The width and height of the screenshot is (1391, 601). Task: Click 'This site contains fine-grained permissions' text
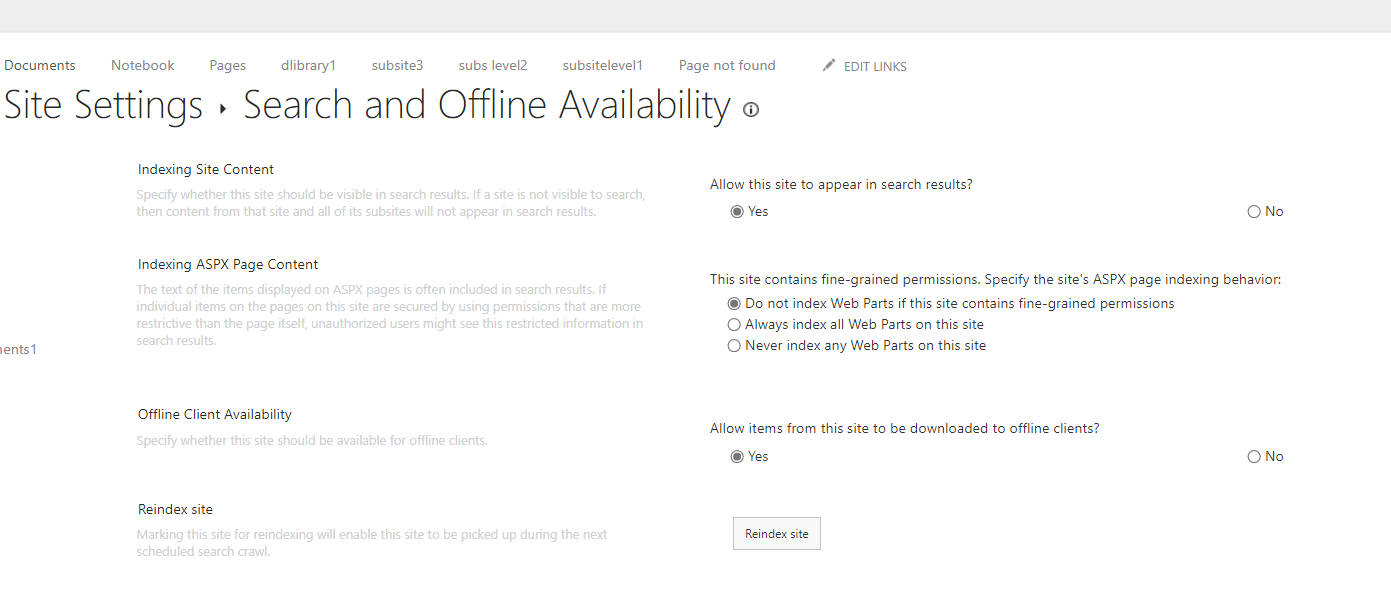coord(995,280)
